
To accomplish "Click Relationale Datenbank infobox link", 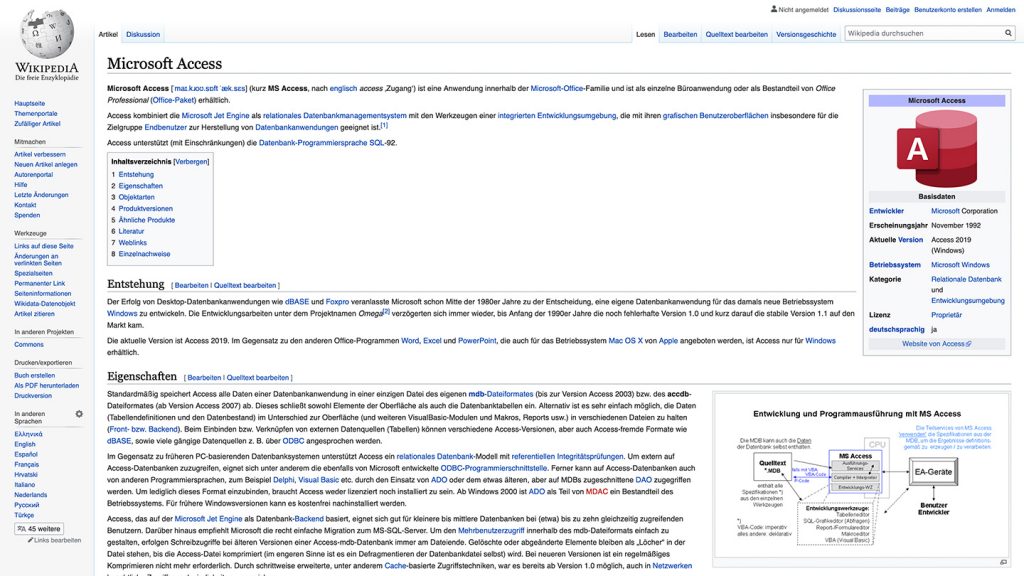I will click(x=966, y=279).
